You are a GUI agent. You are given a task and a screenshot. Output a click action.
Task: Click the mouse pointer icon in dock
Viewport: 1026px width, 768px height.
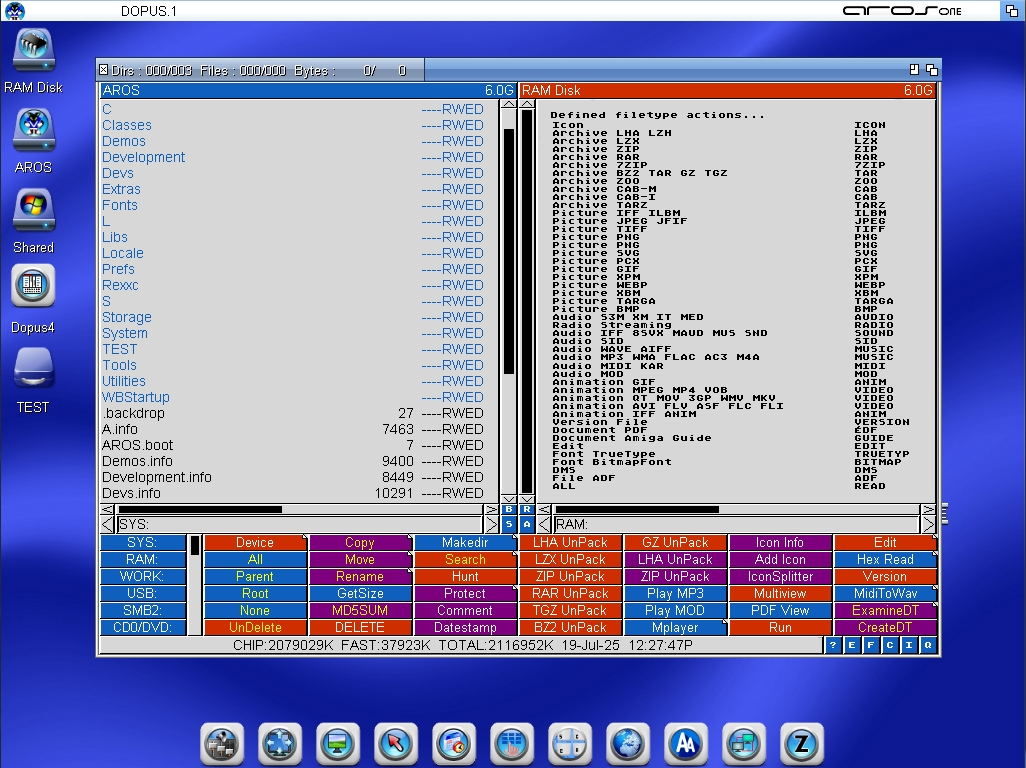point(396,744)
